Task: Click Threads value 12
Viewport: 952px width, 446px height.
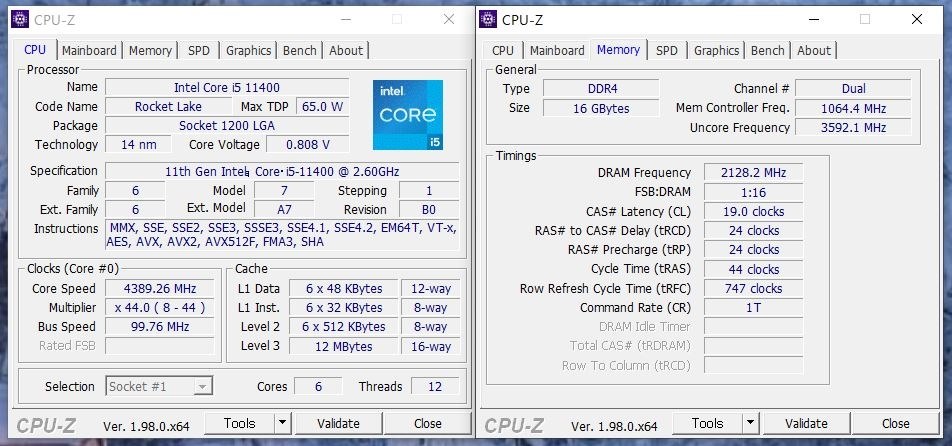Action: (435, 386)
